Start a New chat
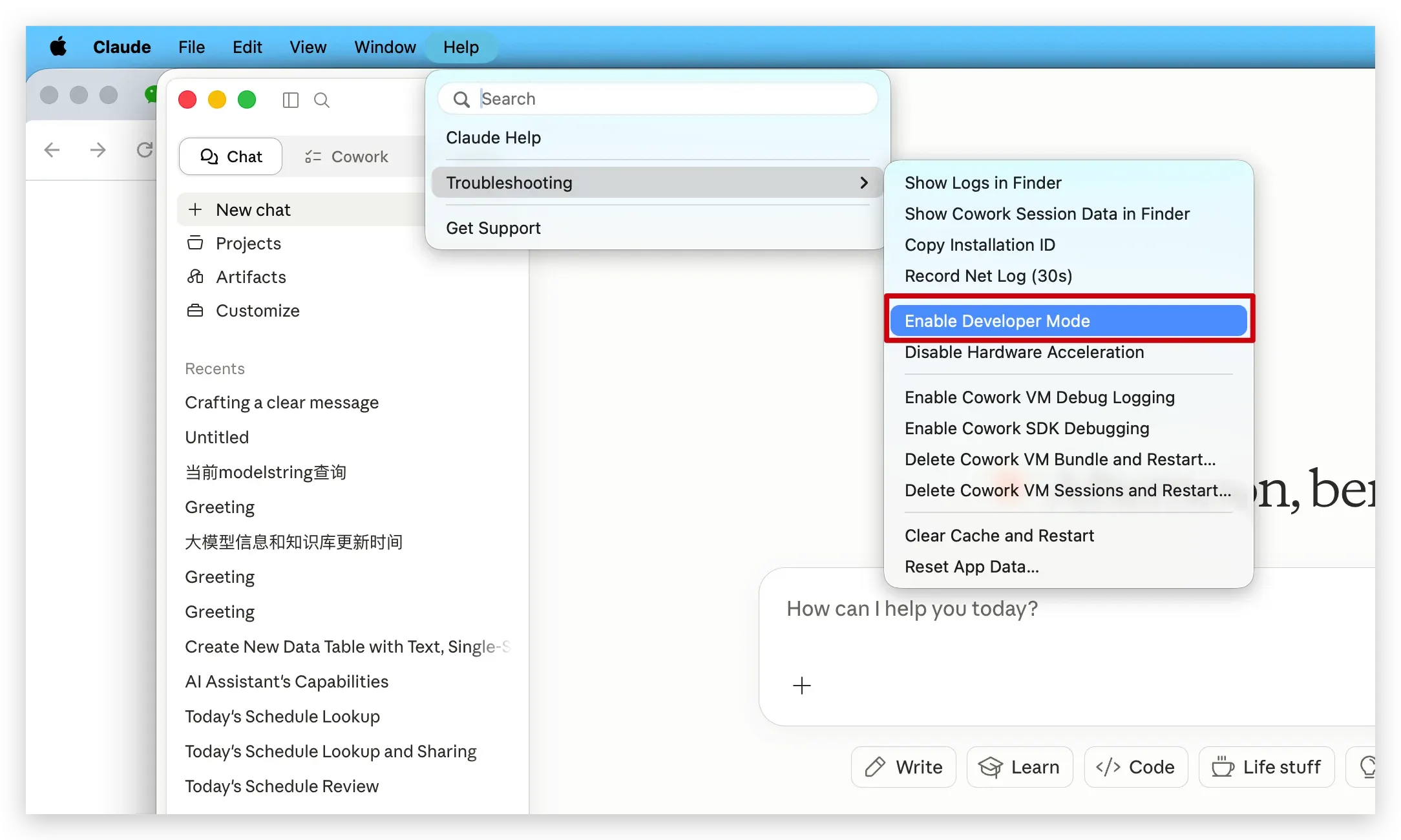The width and height of the screenshot is (1401, 840). (x=301, y=209)
